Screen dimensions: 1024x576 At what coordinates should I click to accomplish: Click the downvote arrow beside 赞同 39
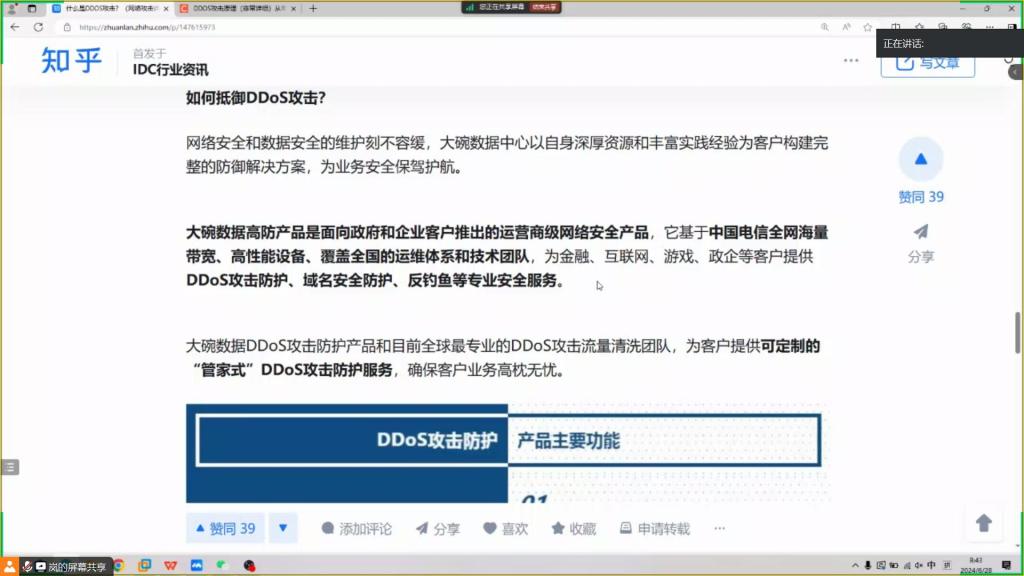coord(283,529)
